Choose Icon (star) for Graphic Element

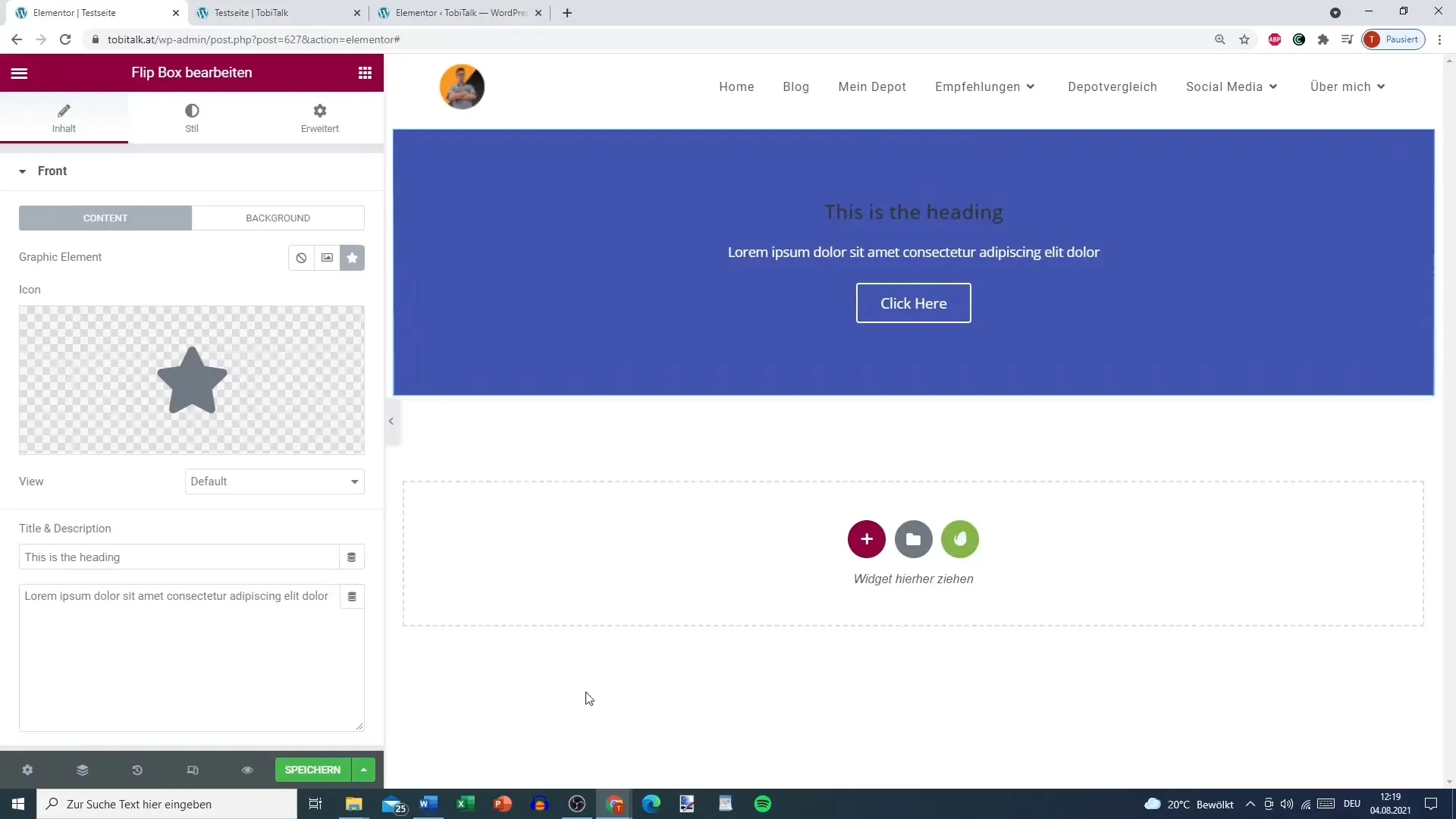tap(352, 258)
